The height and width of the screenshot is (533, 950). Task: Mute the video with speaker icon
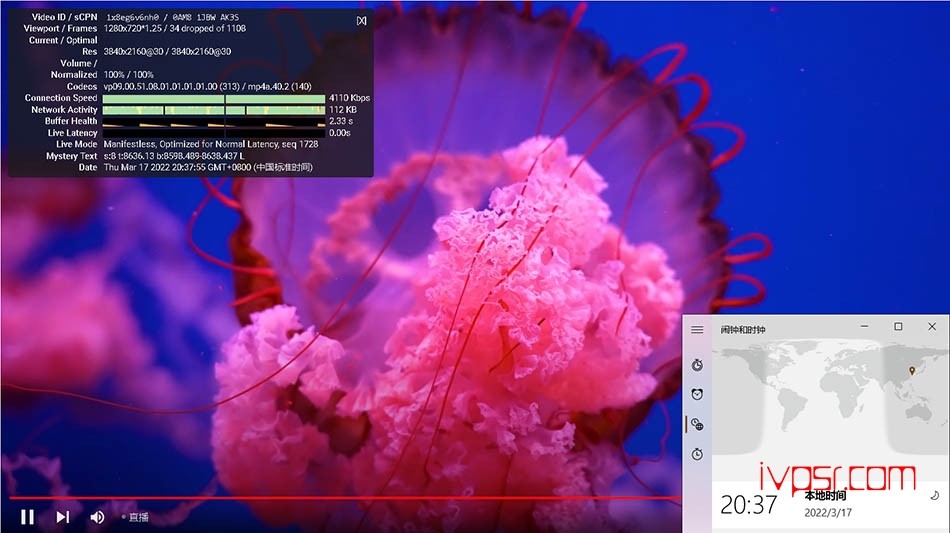click(x=97, y=517)
